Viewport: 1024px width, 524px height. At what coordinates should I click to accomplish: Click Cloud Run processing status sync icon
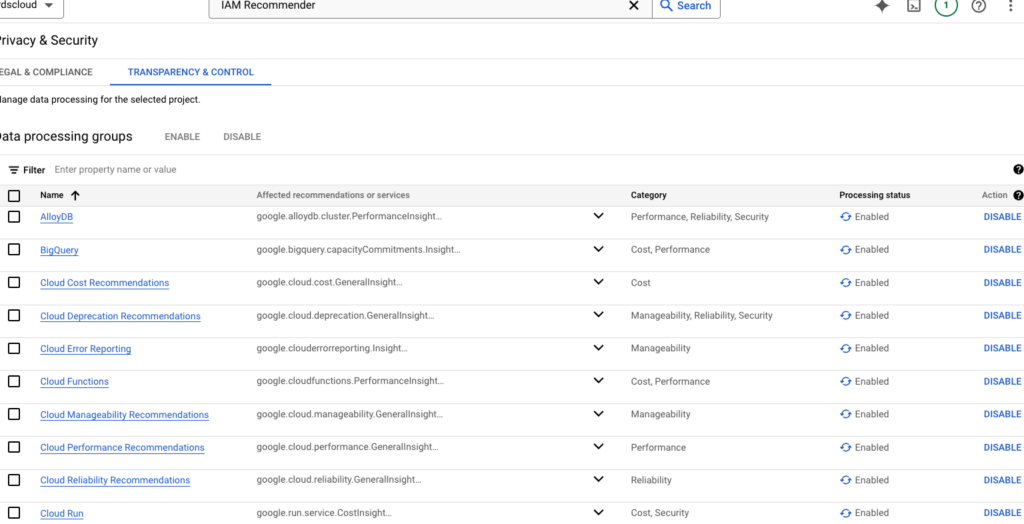click(x=846, y=513)
